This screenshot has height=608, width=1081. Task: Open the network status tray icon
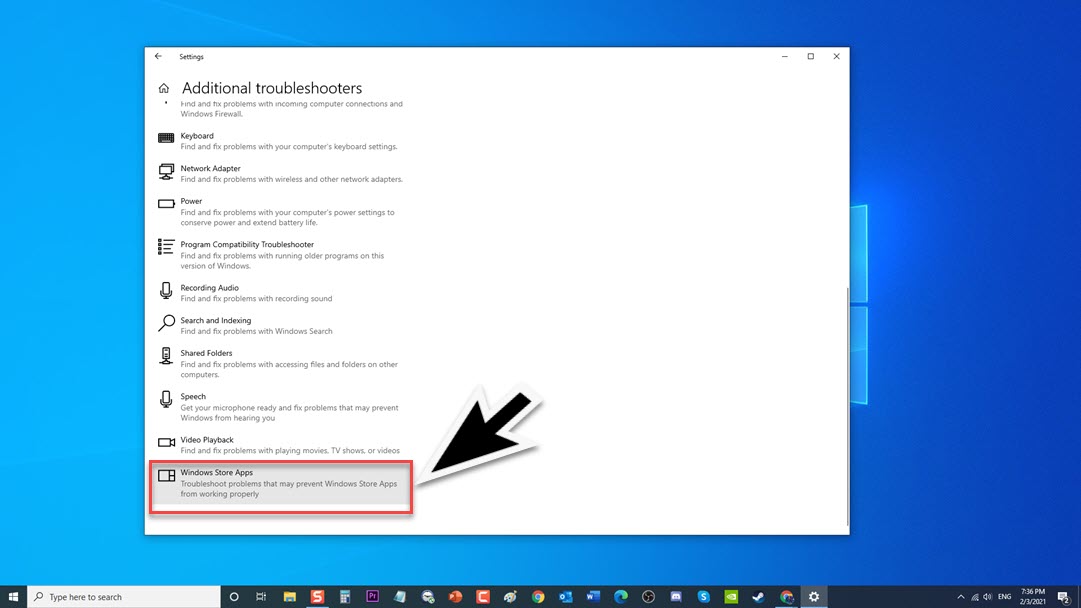tap(974, 597)
